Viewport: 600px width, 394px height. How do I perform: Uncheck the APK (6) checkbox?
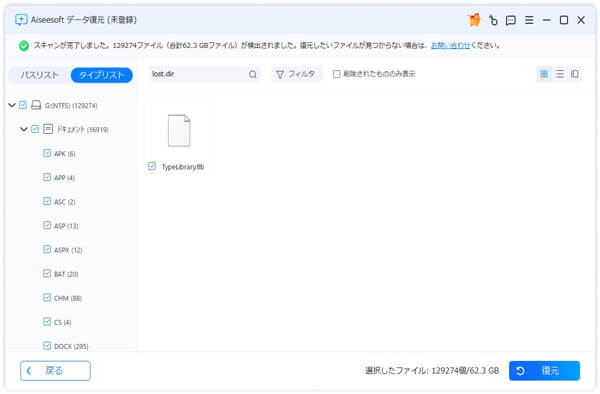click(47, 153)
